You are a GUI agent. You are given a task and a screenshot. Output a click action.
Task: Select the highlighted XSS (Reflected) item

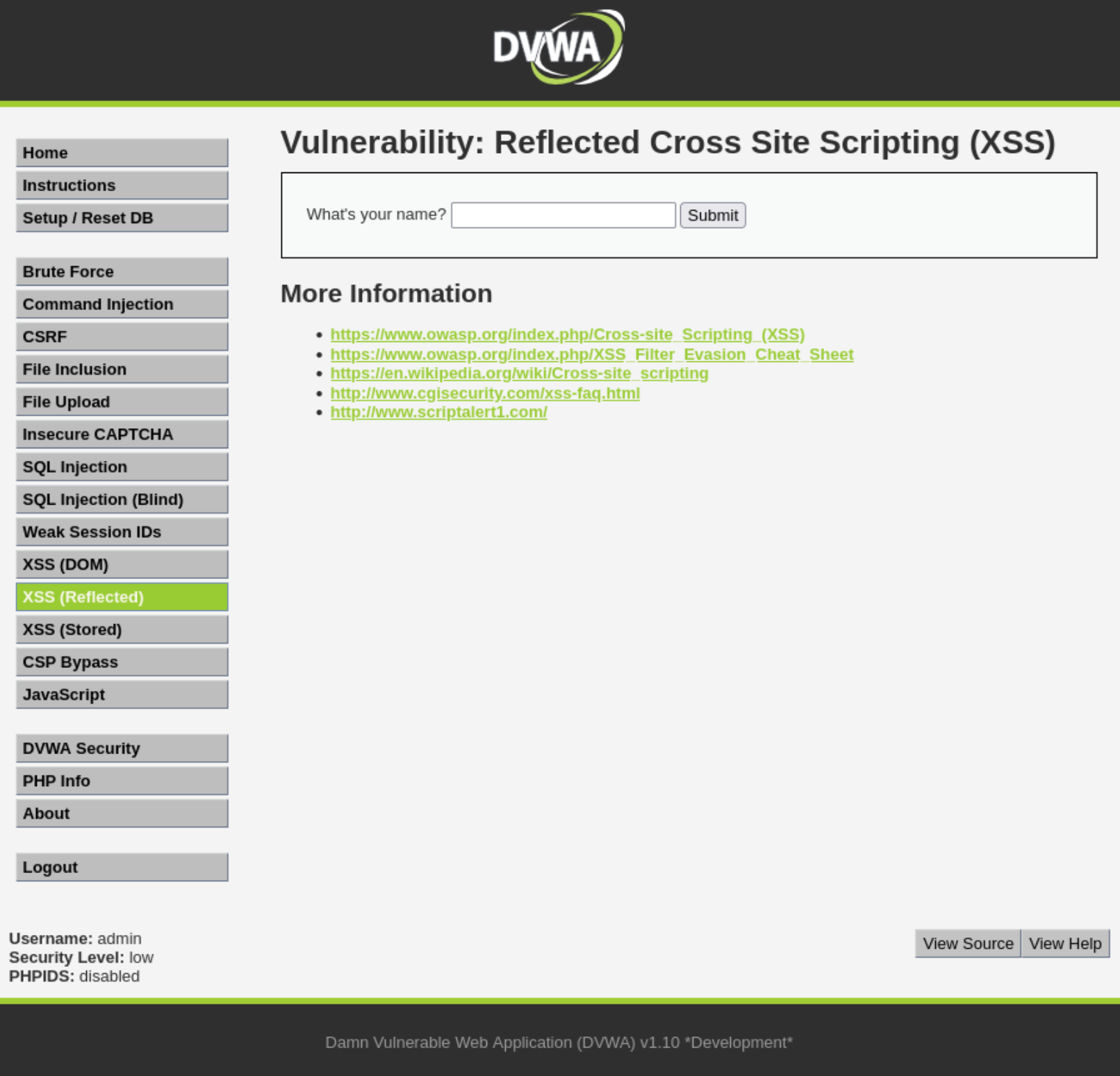(122, 598)
